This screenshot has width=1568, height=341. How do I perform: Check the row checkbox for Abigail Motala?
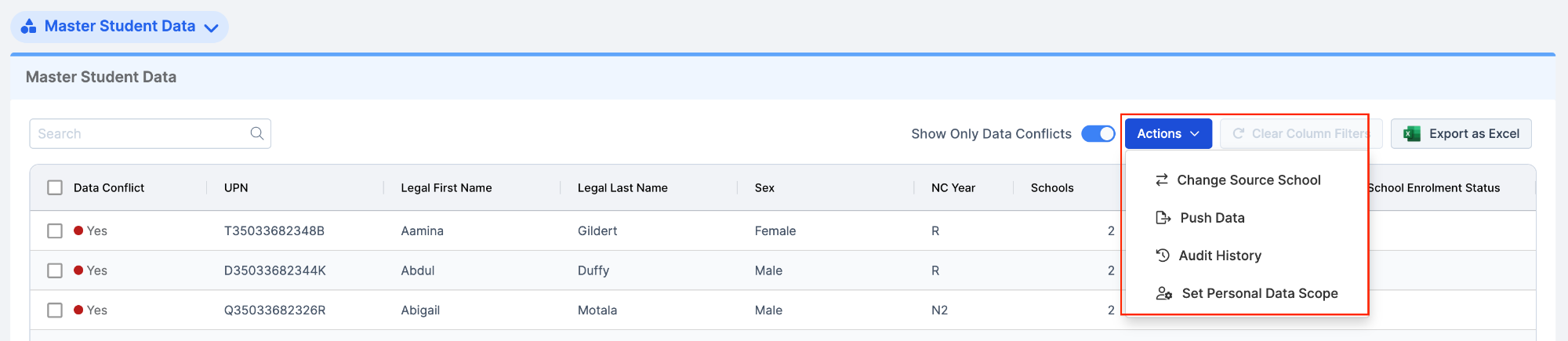click(55, 310)
